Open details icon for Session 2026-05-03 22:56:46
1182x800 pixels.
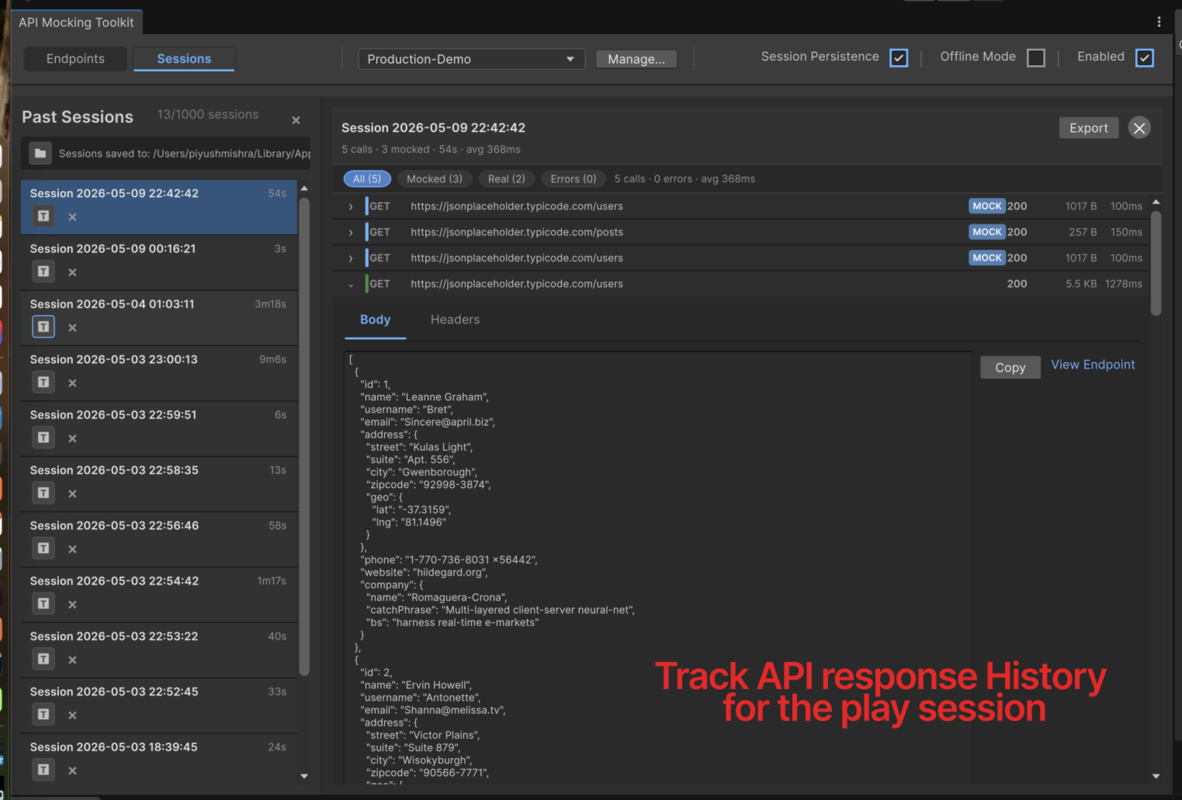point(43,548)
